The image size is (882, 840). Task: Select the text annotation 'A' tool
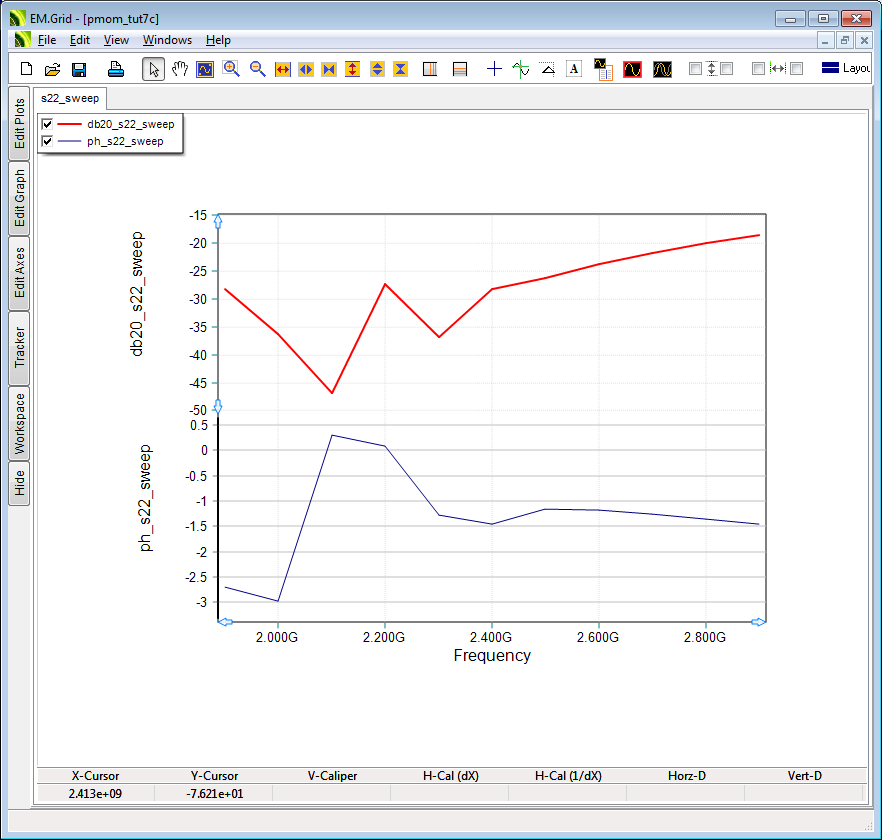click(574, 69)
